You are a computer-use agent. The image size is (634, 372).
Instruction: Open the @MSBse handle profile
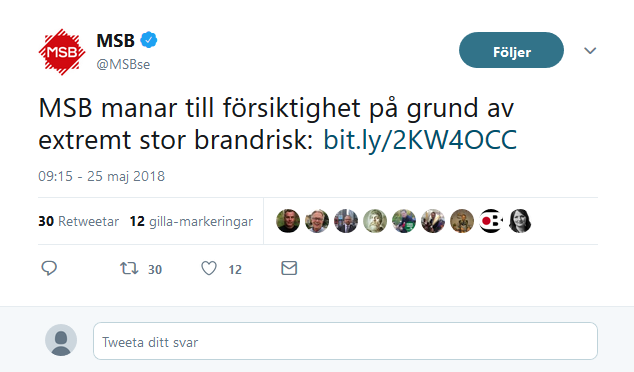[x=123, y=64]
